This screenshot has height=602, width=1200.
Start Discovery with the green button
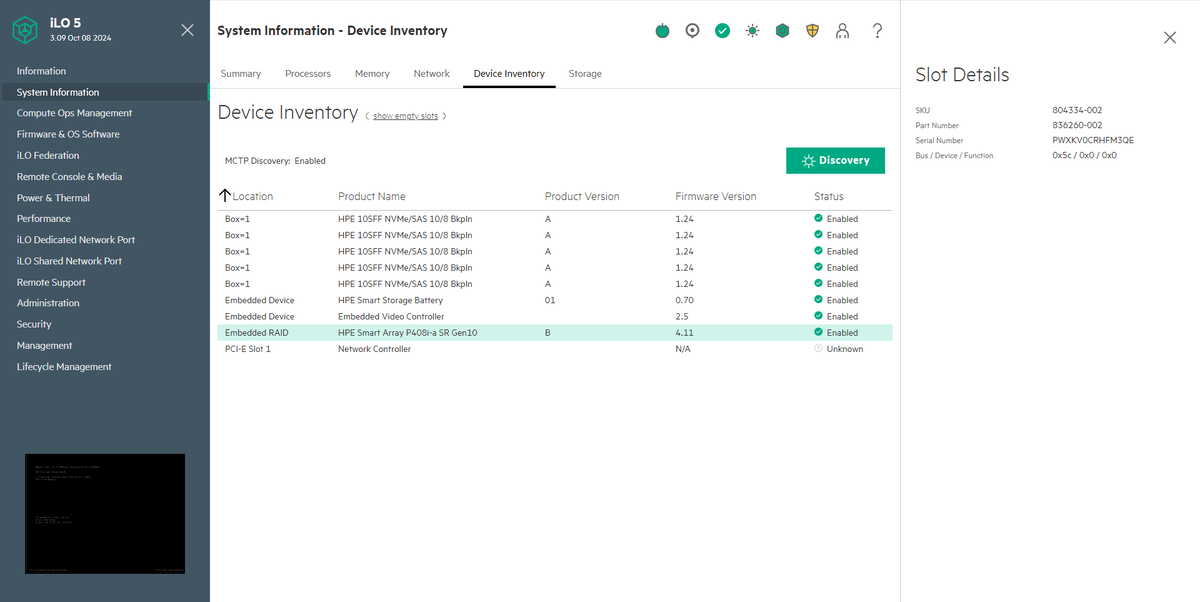835,160
